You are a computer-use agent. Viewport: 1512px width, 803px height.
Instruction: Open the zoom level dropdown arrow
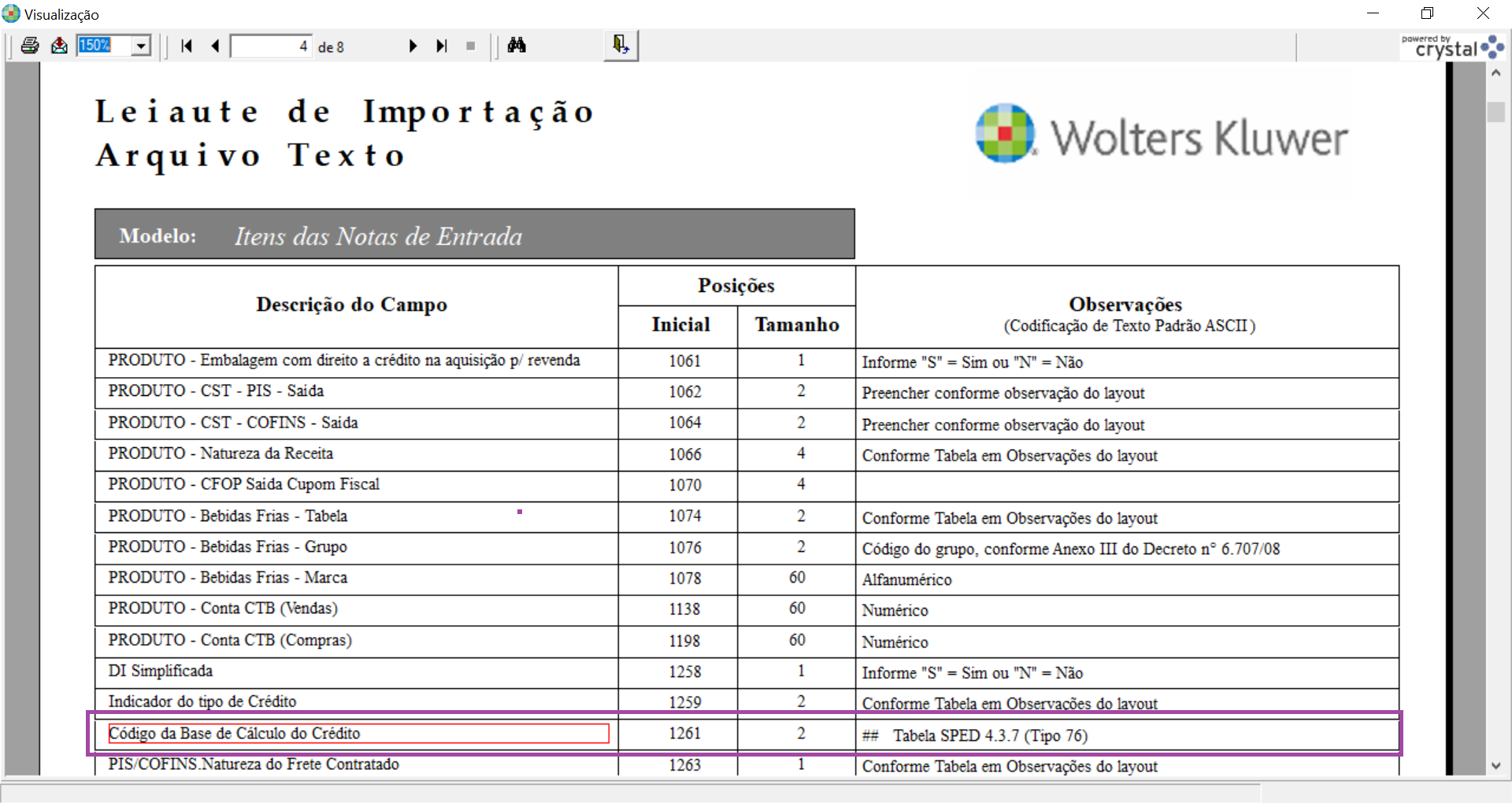tap(141, 46)
